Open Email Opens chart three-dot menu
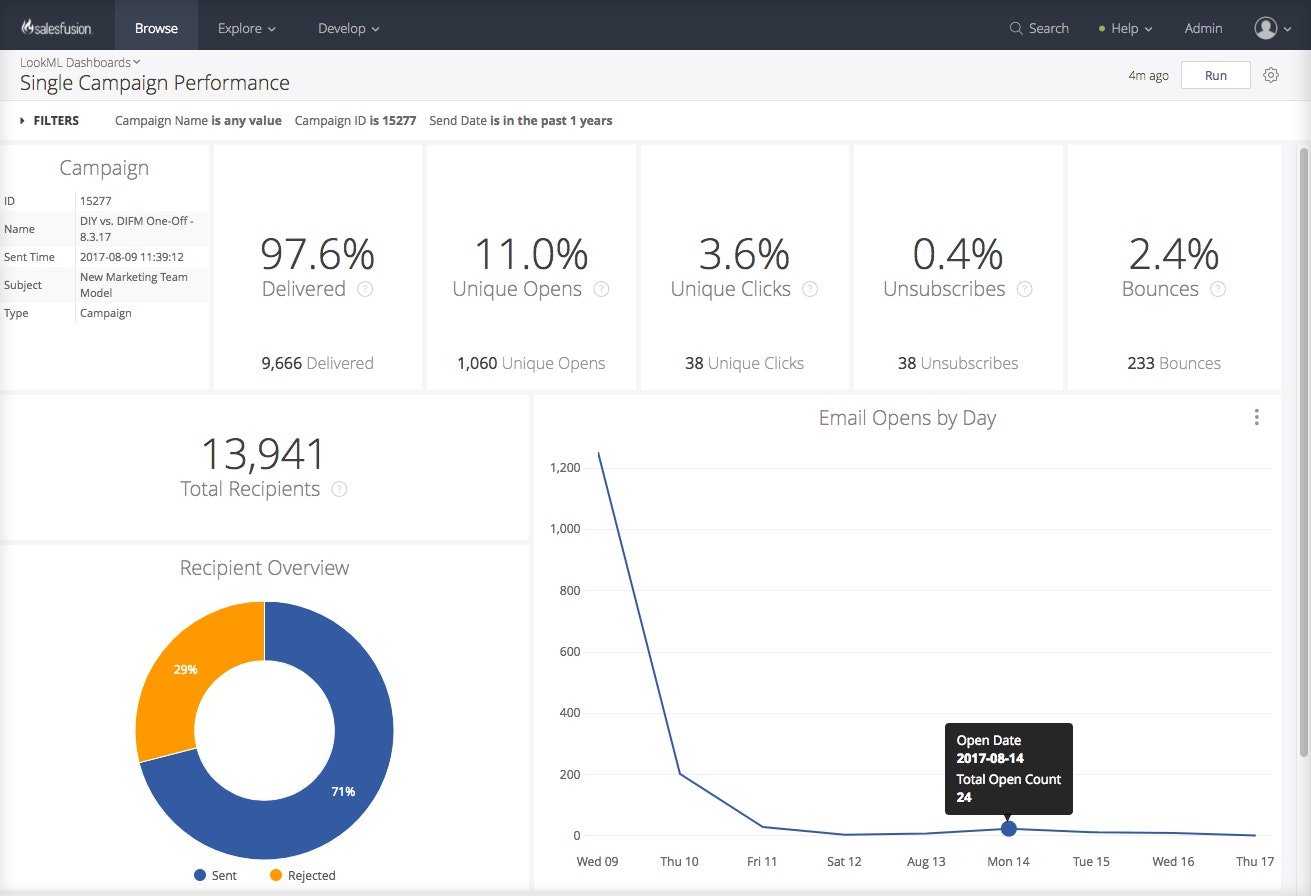This screenshot has width=1311, height=896. [1257, 418]
